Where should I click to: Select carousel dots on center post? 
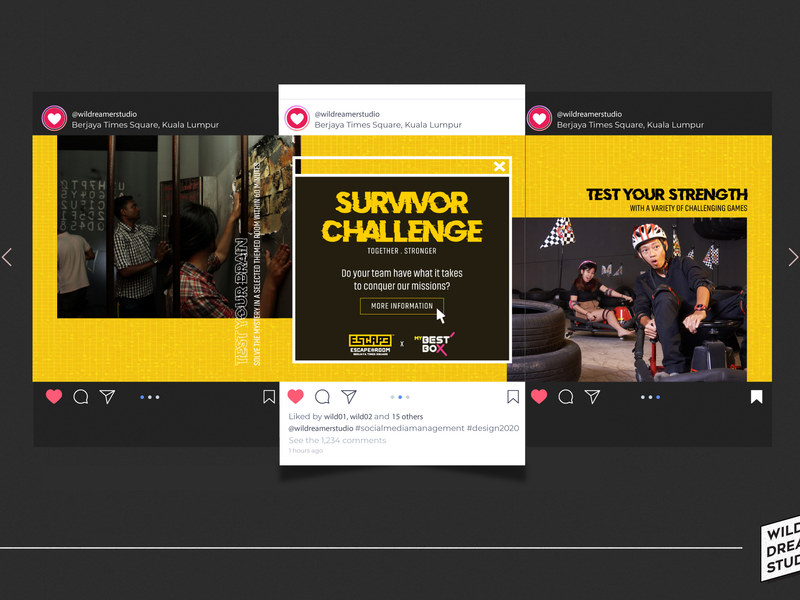(x=400, y=397)
